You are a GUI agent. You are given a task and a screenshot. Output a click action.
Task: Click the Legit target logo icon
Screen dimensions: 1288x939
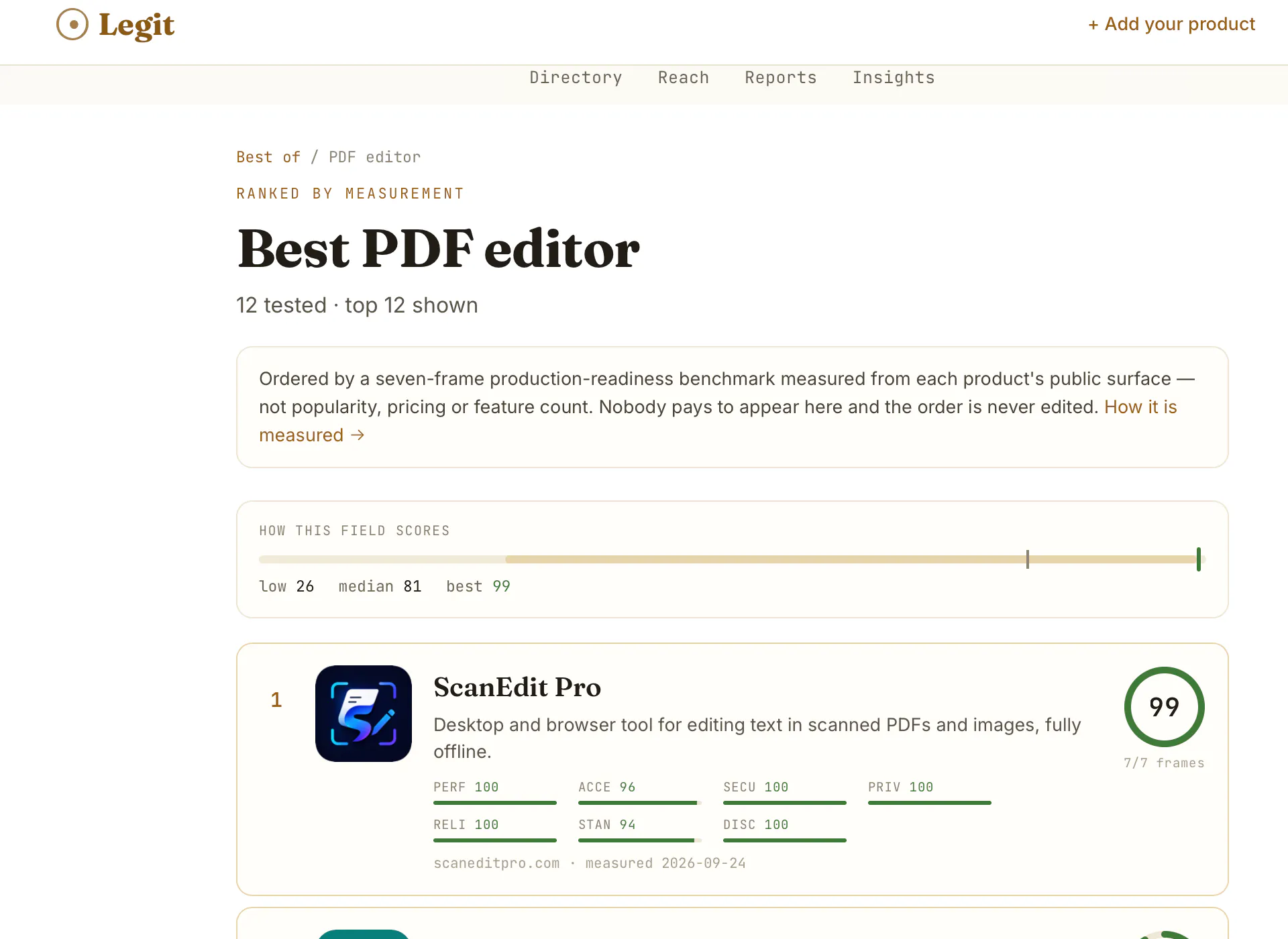72,24
